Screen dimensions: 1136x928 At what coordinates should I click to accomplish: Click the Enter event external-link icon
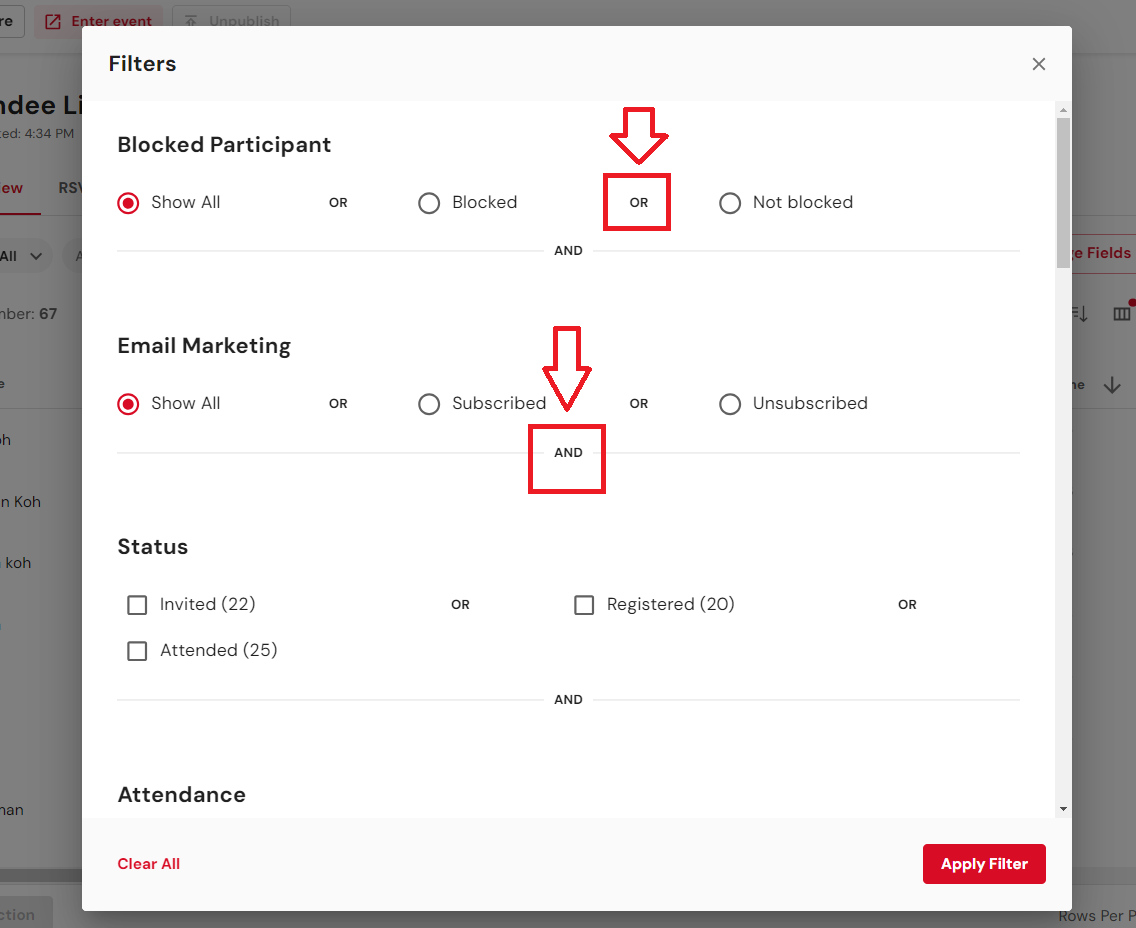(53, 21)
